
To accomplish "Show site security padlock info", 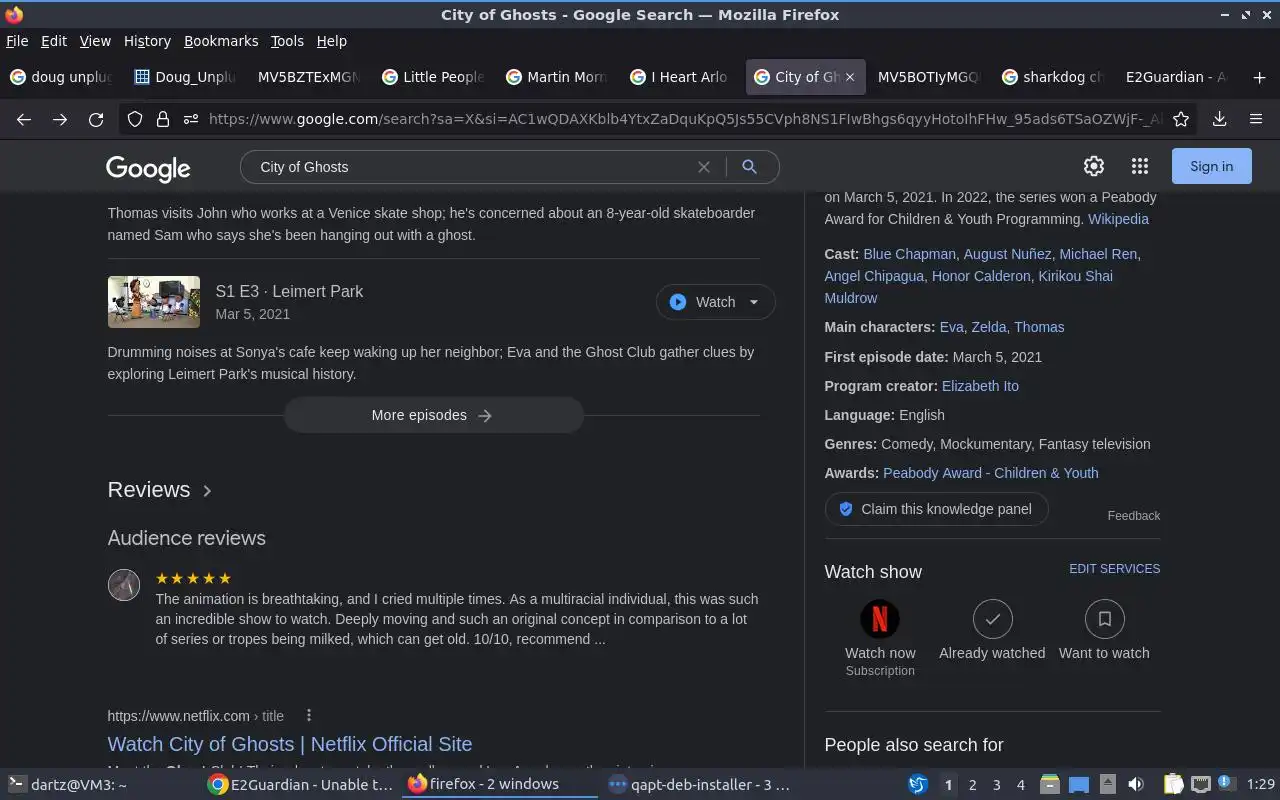I will [x=163, y=119].
